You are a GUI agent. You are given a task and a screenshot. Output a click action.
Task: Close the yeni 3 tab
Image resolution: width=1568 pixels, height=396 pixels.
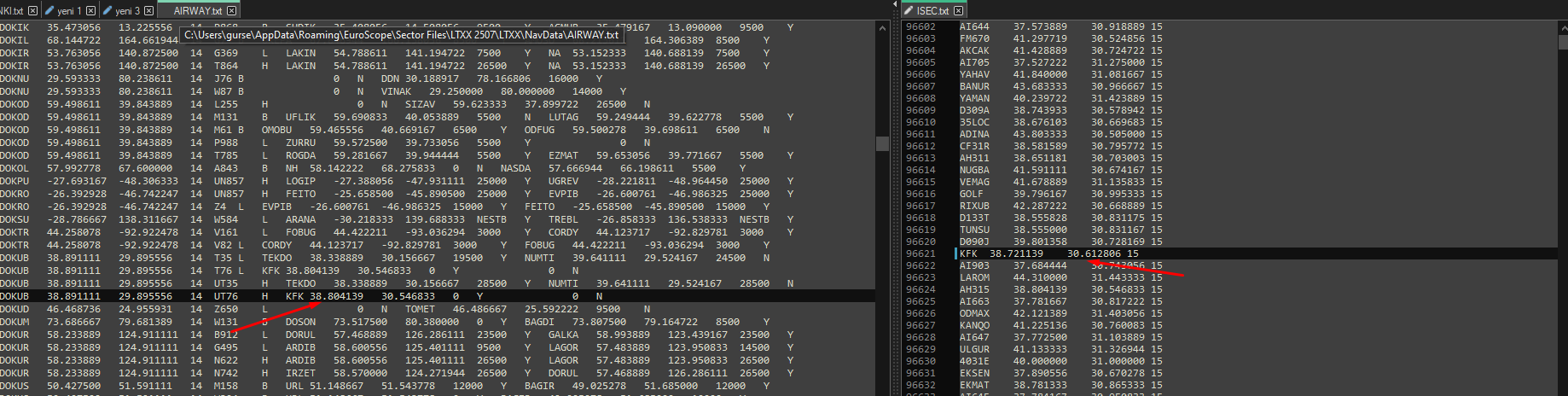148,10
